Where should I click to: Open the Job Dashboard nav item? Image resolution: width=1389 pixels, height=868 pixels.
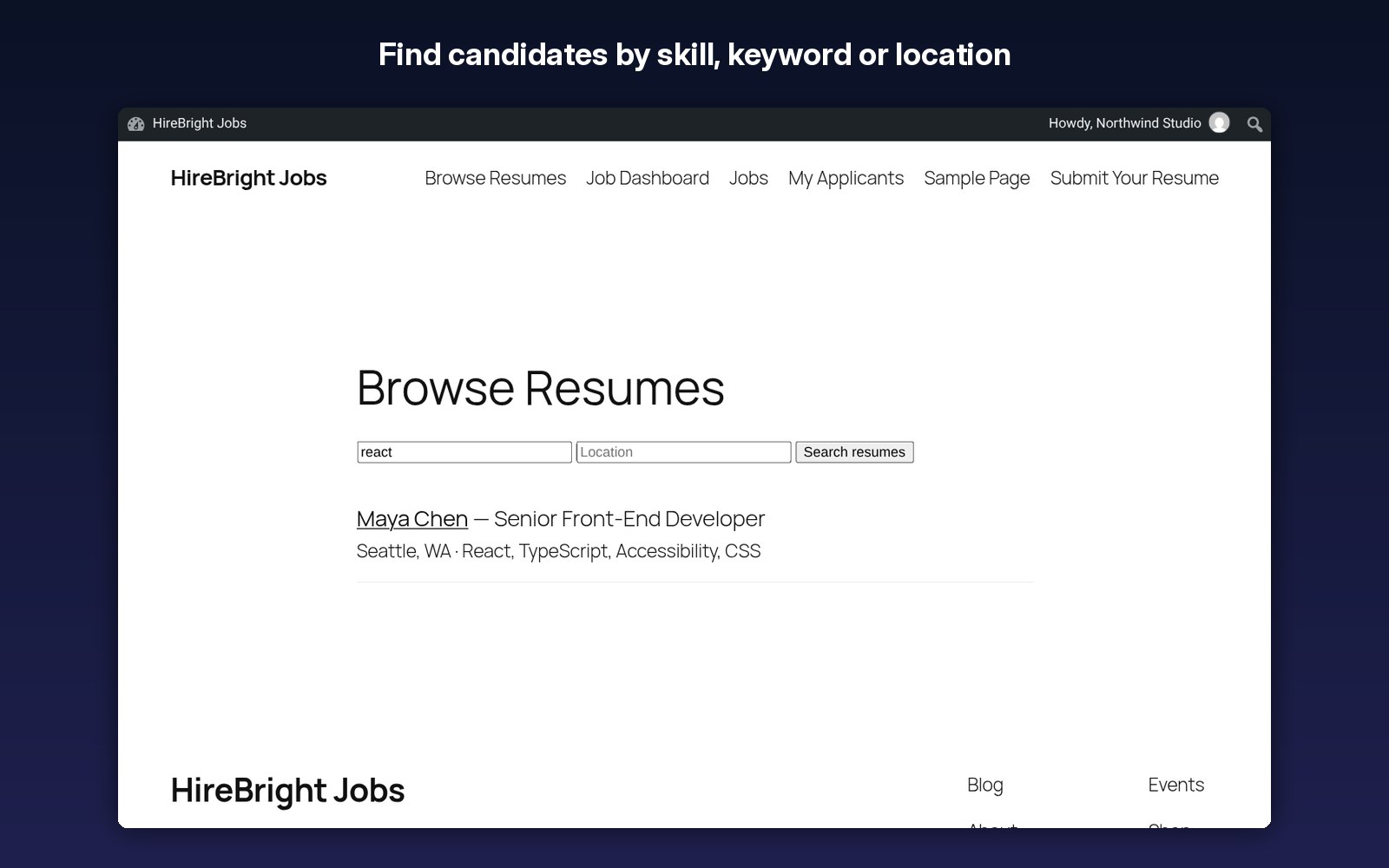click(x=648, y=178)
